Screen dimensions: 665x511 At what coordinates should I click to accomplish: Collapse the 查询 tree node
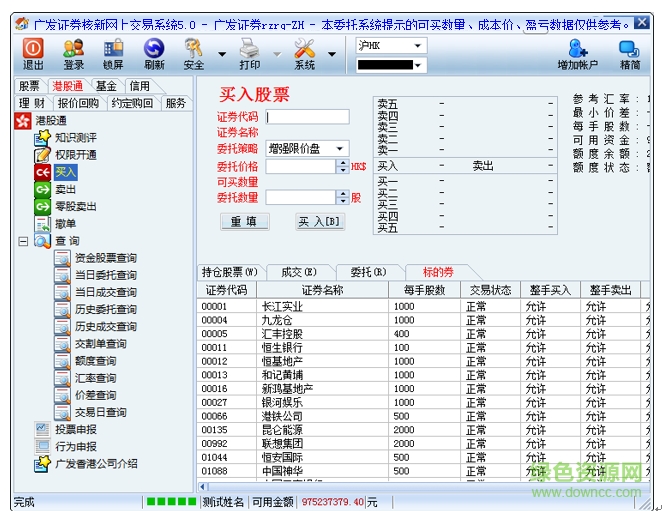(23, 241)
